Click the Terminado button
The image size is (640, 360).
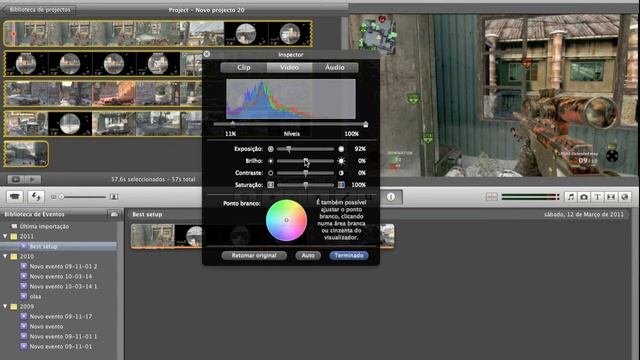click(x=349, y=256)
